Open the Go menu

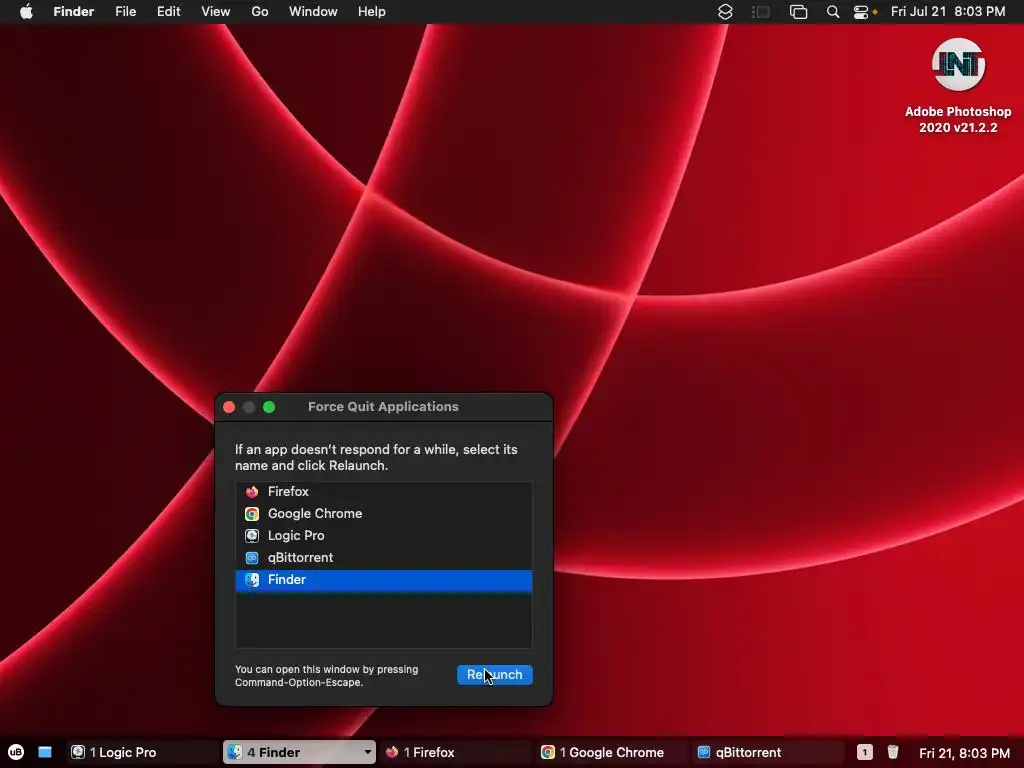coord(260,12)
